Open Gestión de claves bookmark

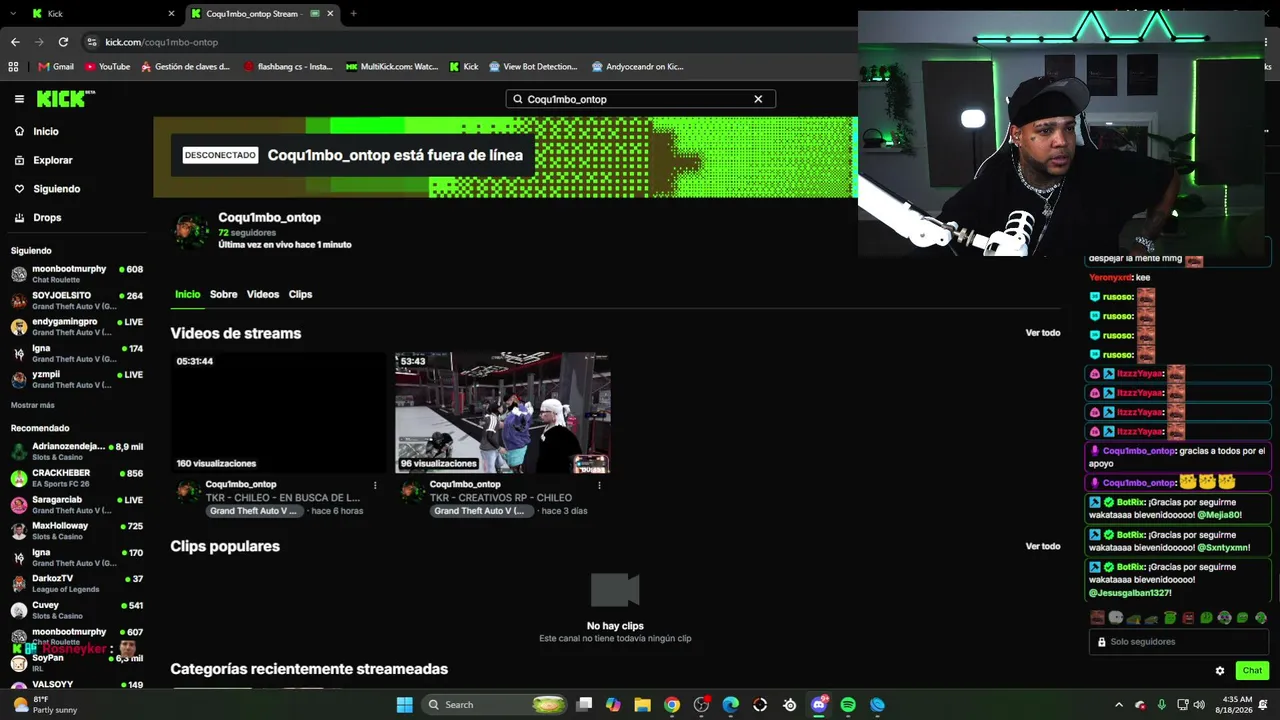point(185,67)
